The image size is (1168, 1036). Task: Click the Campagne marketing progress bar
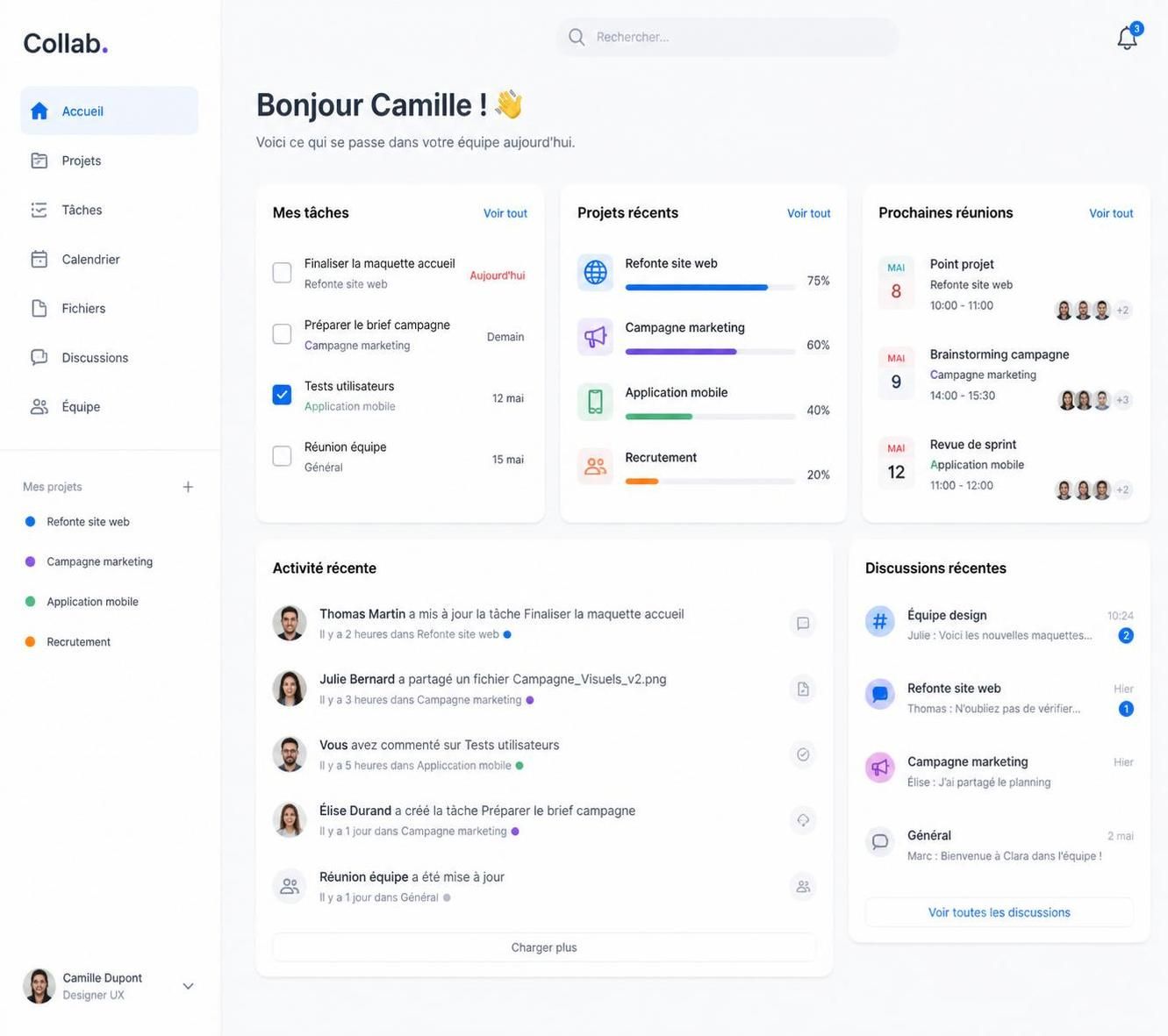click(x=710, y=352)
